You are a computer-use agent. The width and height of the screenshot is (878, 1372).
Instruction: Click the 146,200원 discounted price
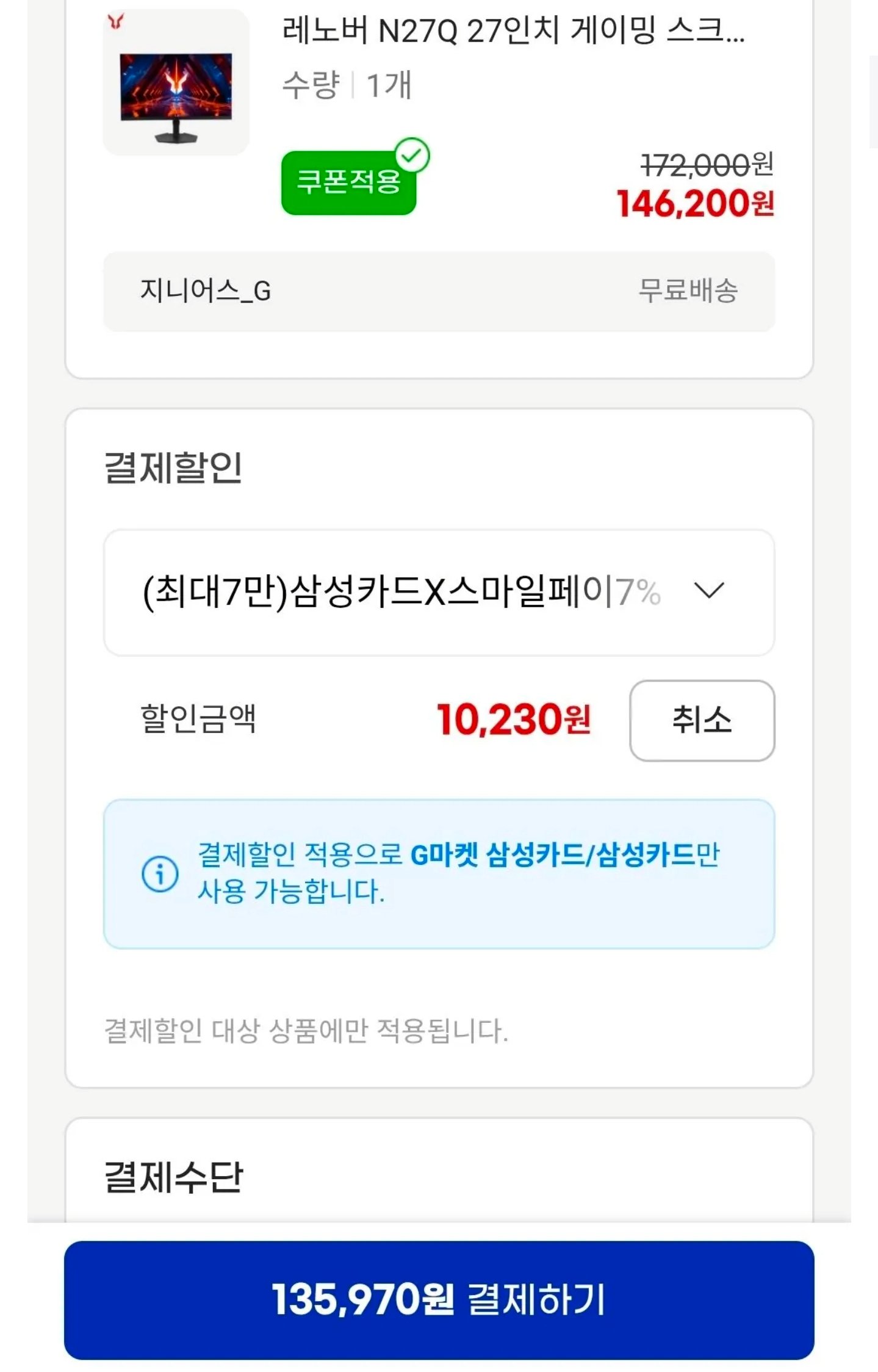(695, 204)
